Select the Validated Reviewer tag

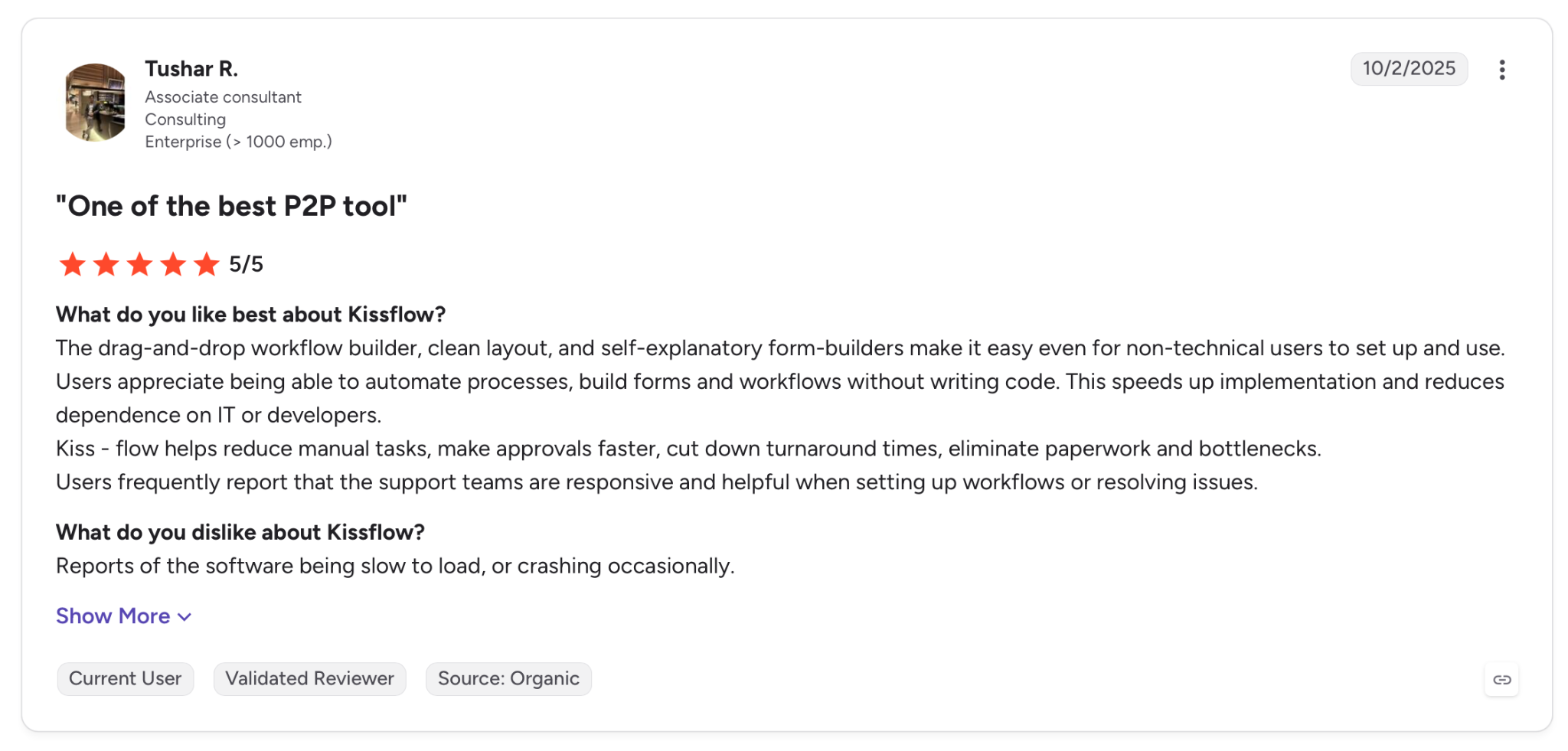[x=310, y=679]
